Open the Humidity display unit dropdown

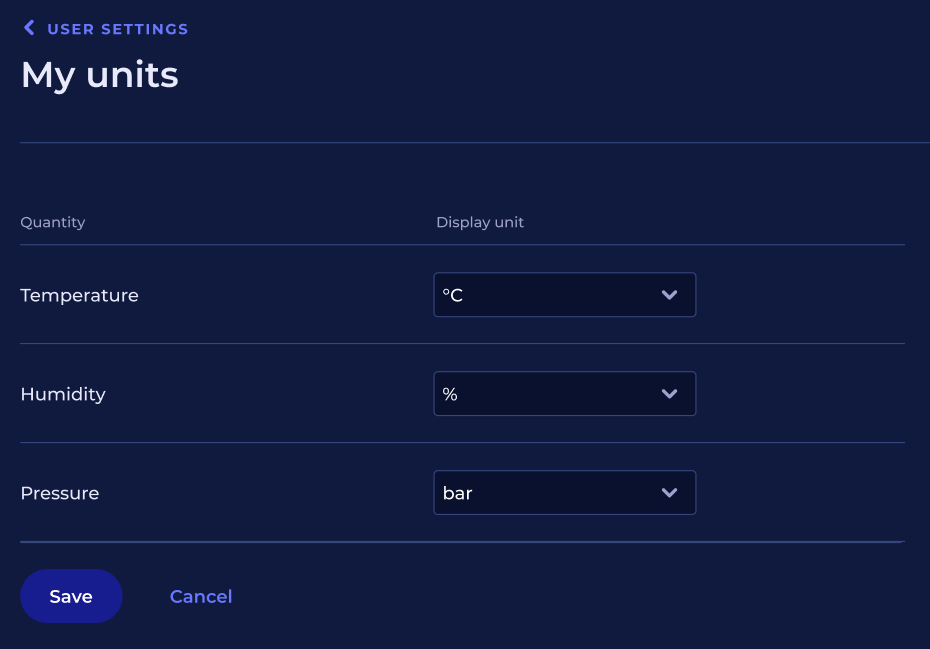pos(564,394)
